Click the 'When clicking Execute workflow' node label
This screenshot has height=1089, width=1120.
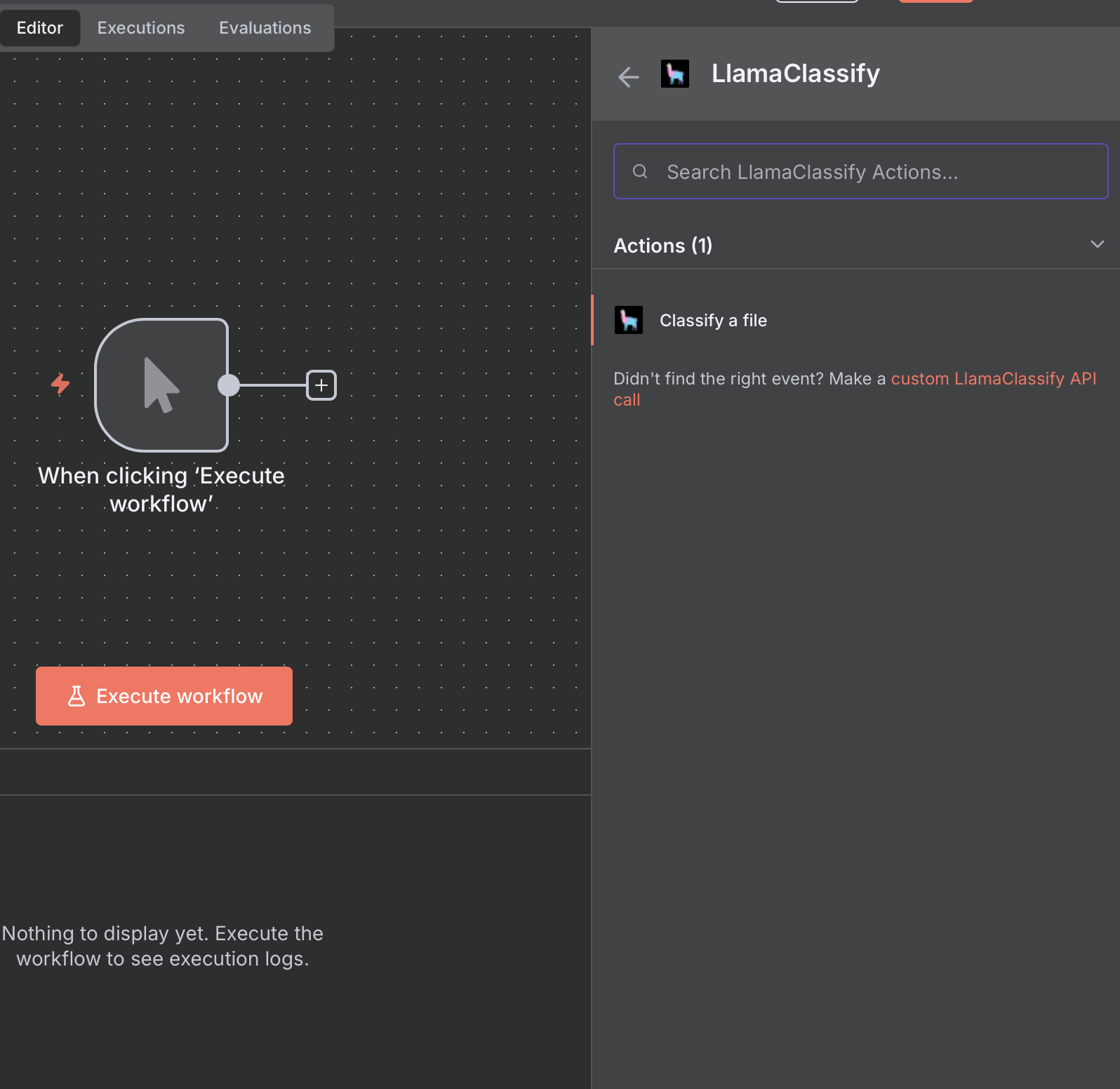[x=161, y=489]
